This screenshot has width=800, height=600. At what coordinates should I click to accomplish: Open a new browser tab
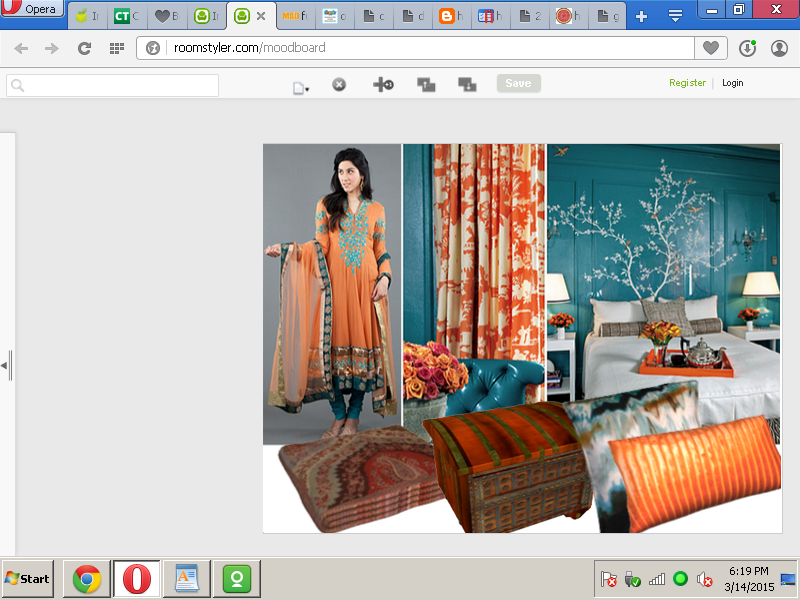click(642, 16)
